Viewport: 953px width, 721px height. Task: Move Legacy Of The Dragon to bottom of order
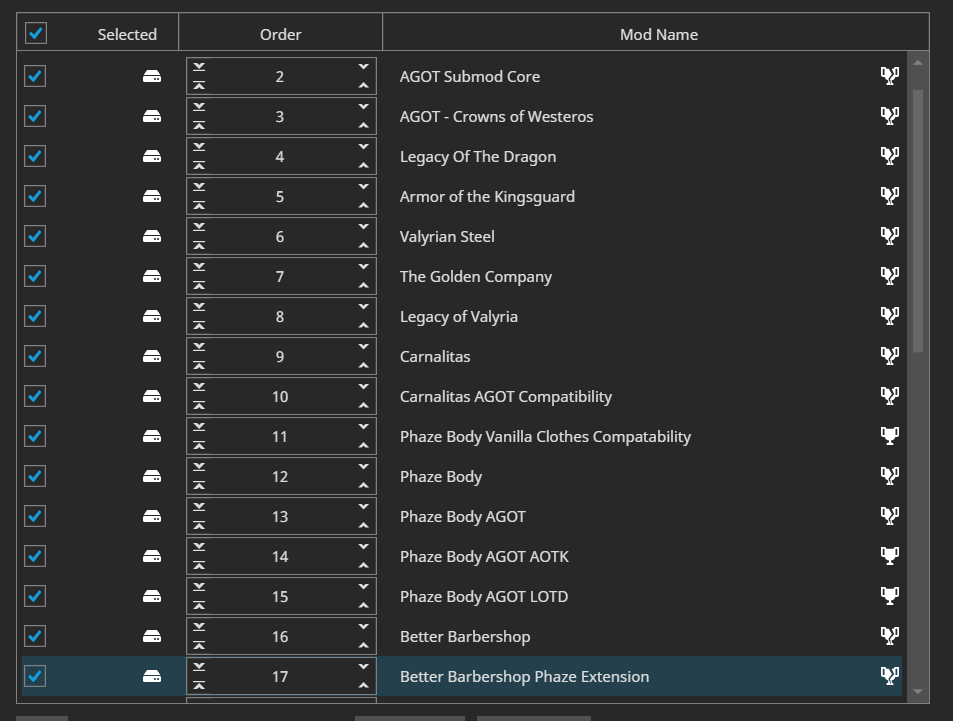pyautogui.click(x=199, y=147)
